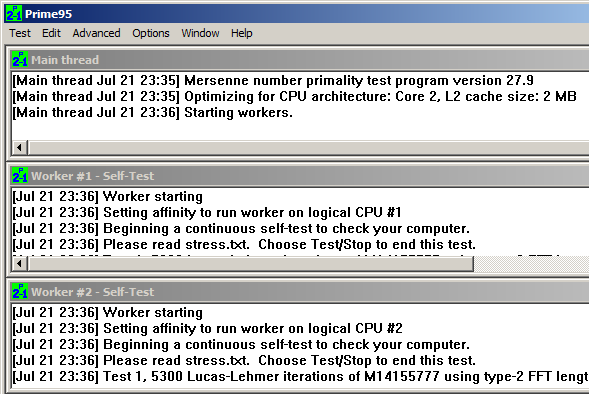Click left scroll arrow in Main thread window
The image size is (589, 394).
(x=20, y=148)
